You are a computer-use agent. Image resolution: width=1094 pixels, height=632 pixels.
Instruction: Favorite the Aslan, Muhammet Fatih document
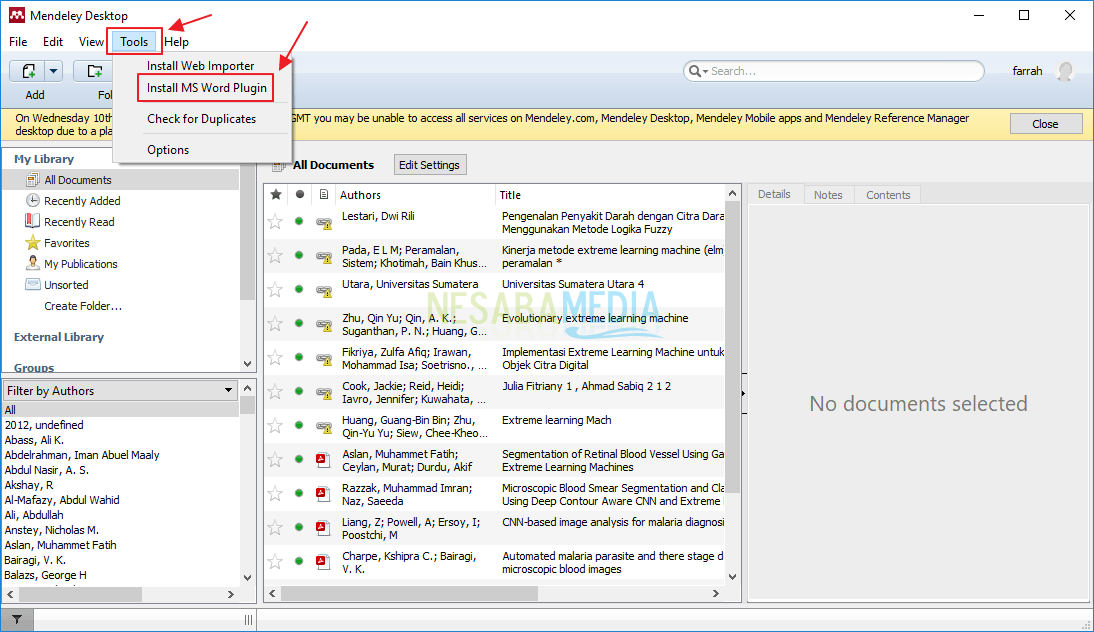(276, 460)
